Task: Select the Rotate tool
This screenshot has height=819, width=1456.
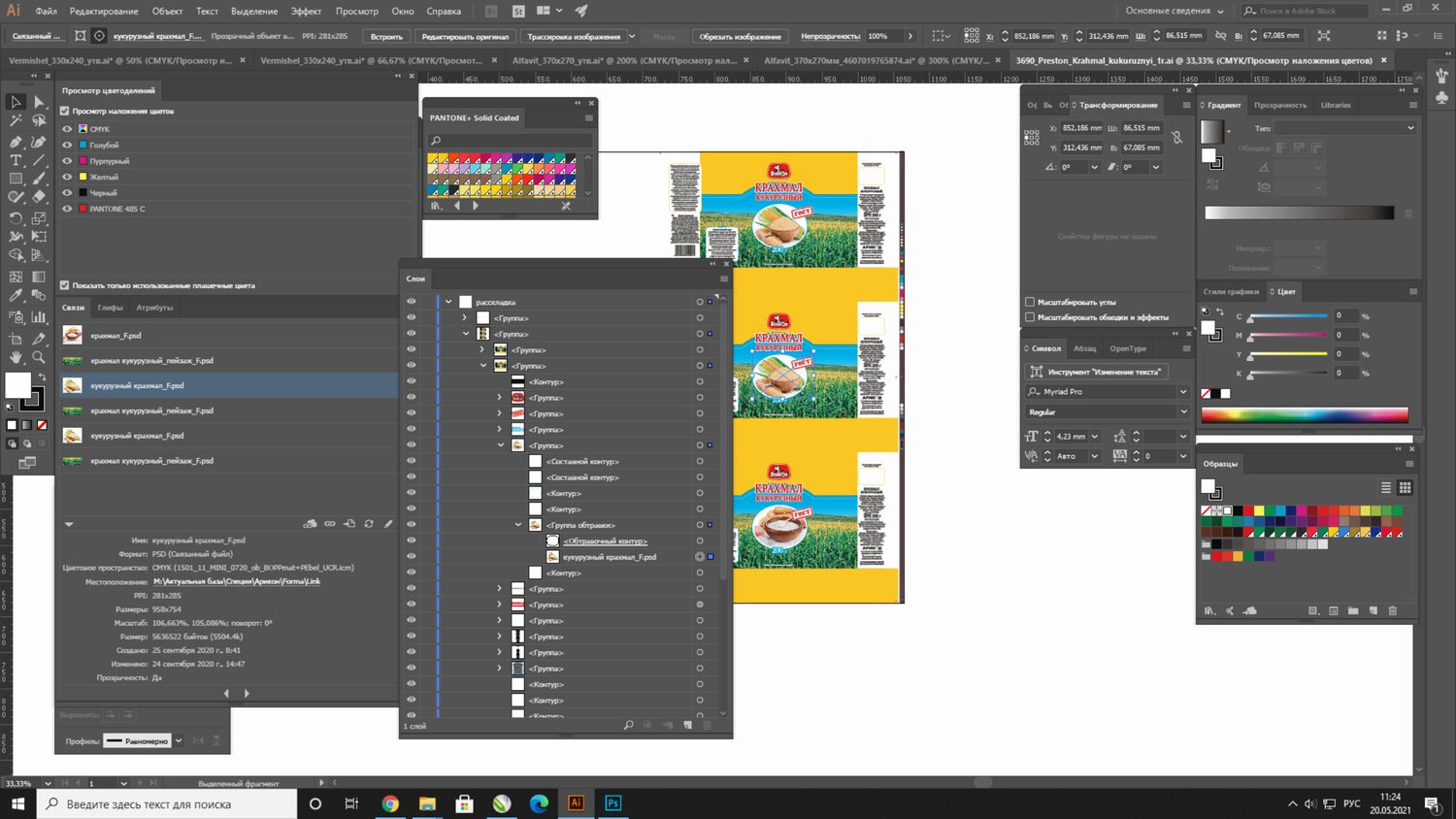Action: coord(16,217)
